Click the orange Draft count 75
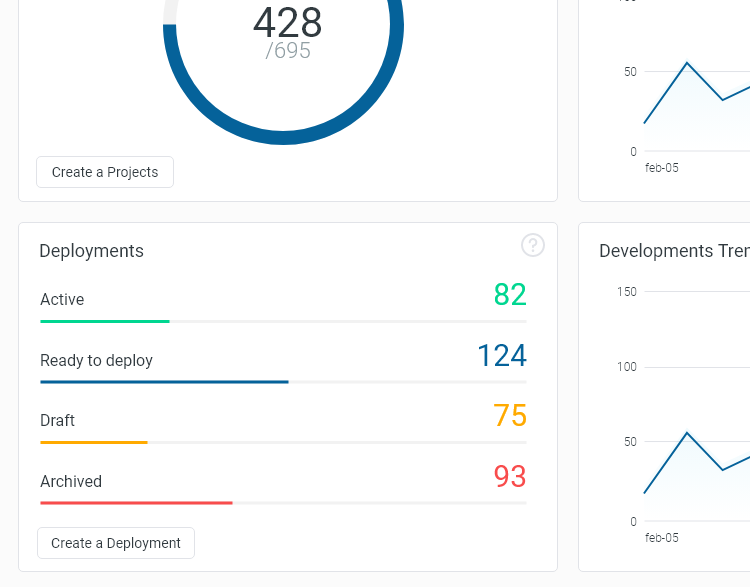The image size is (750, 587). pyautogui.click(x=510, y=416)
